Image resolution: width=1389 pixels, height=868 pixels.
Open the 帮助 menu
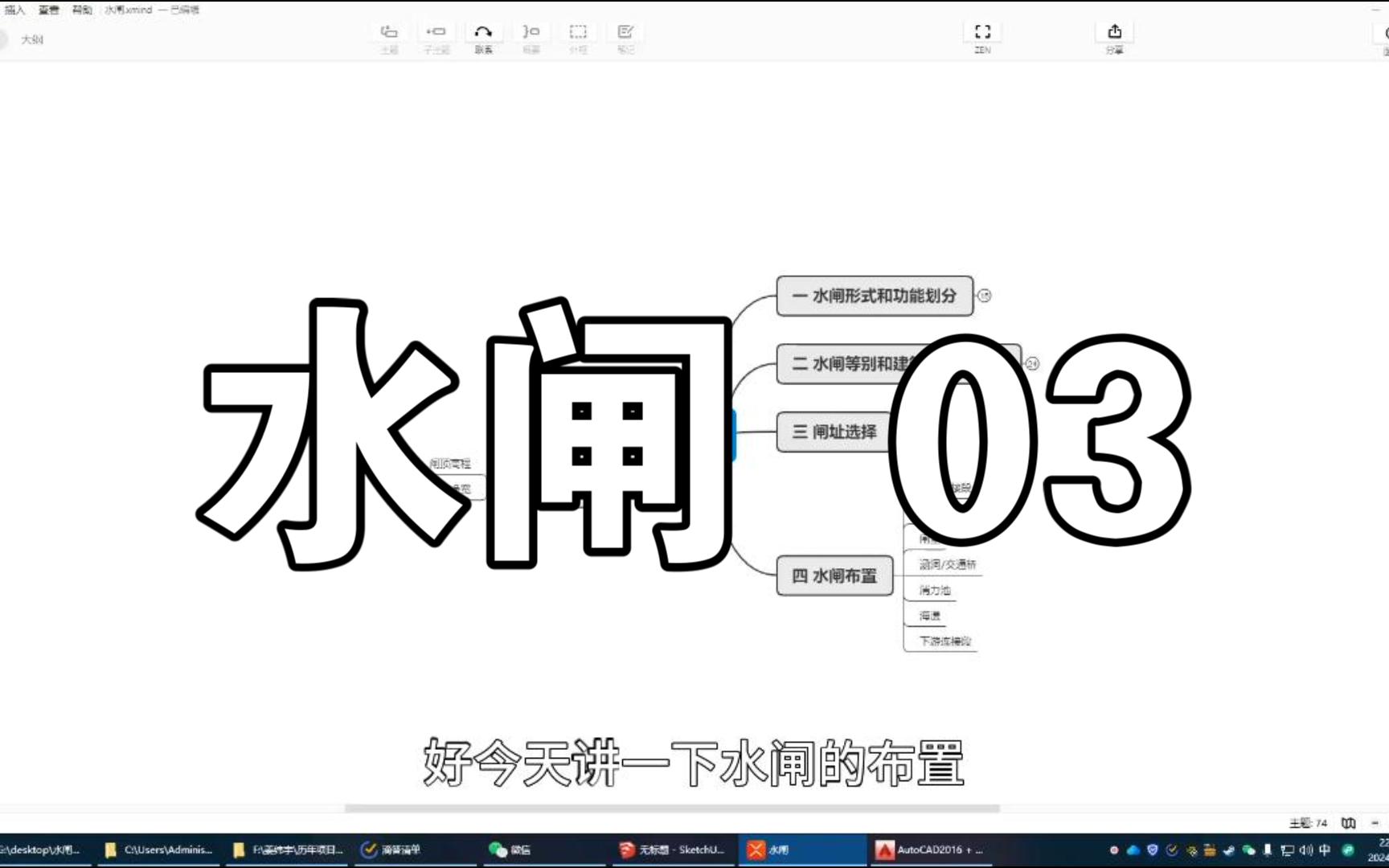[82, 10]
